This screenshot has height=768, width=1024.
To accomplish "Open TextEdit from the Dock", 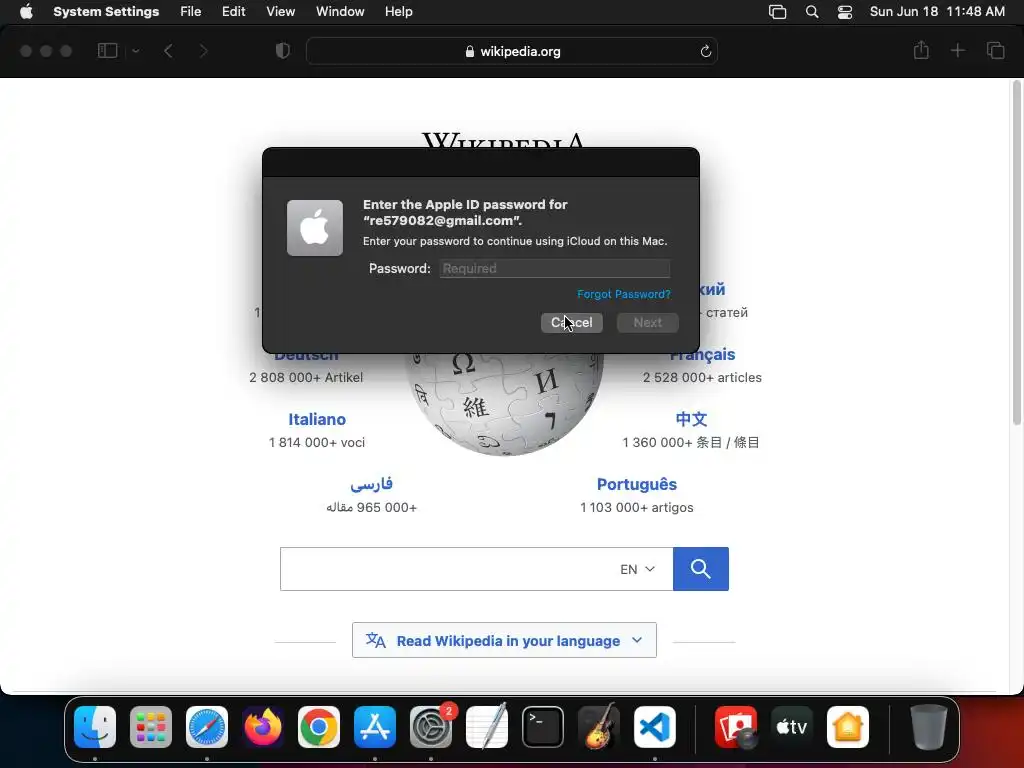I will [x=487, y=727].
